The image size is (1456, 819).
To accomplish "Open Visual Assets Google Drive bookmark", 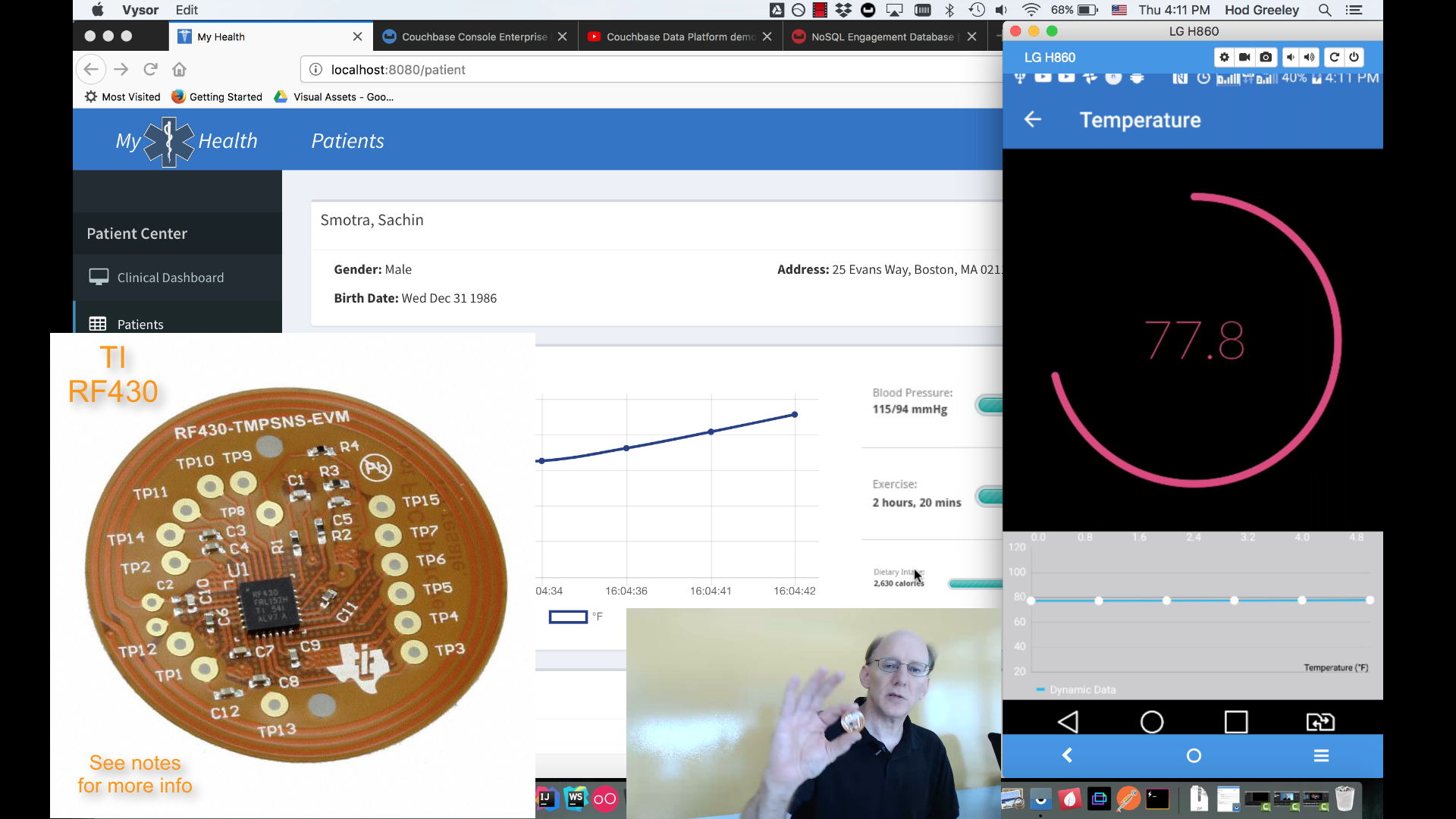I will 334,96.
